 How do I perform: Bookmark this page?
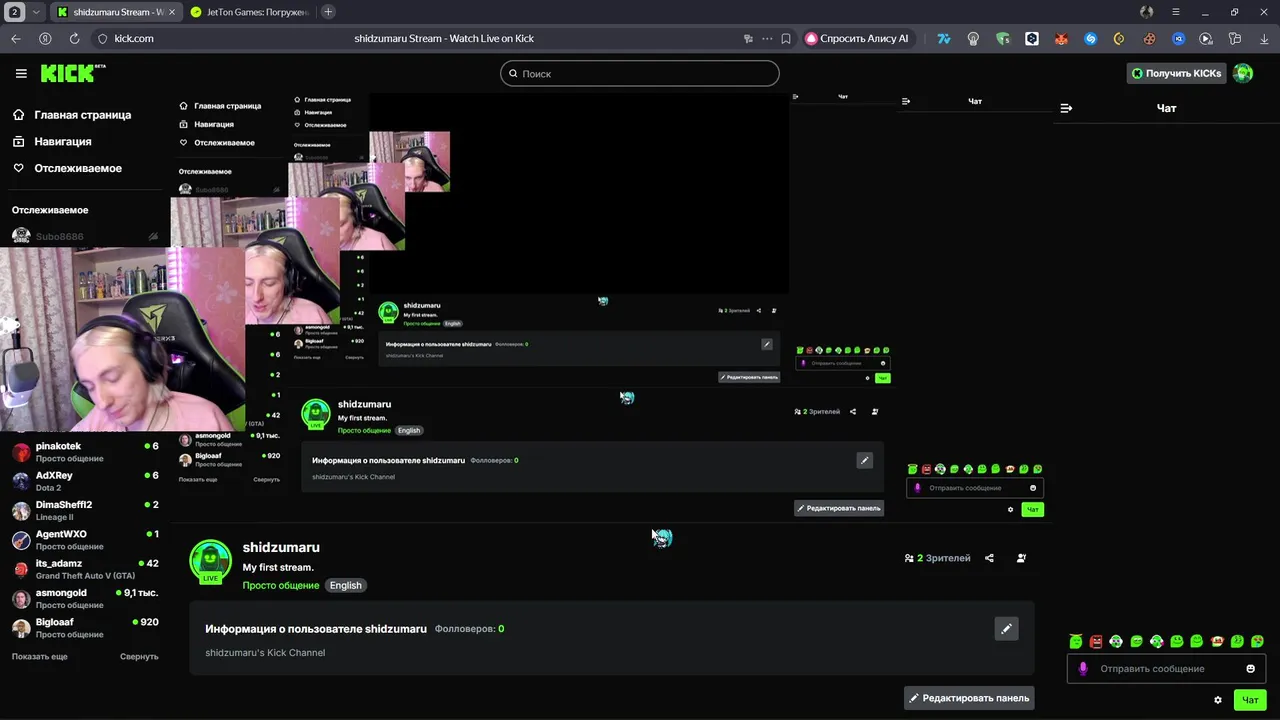(x=786, y=38)
